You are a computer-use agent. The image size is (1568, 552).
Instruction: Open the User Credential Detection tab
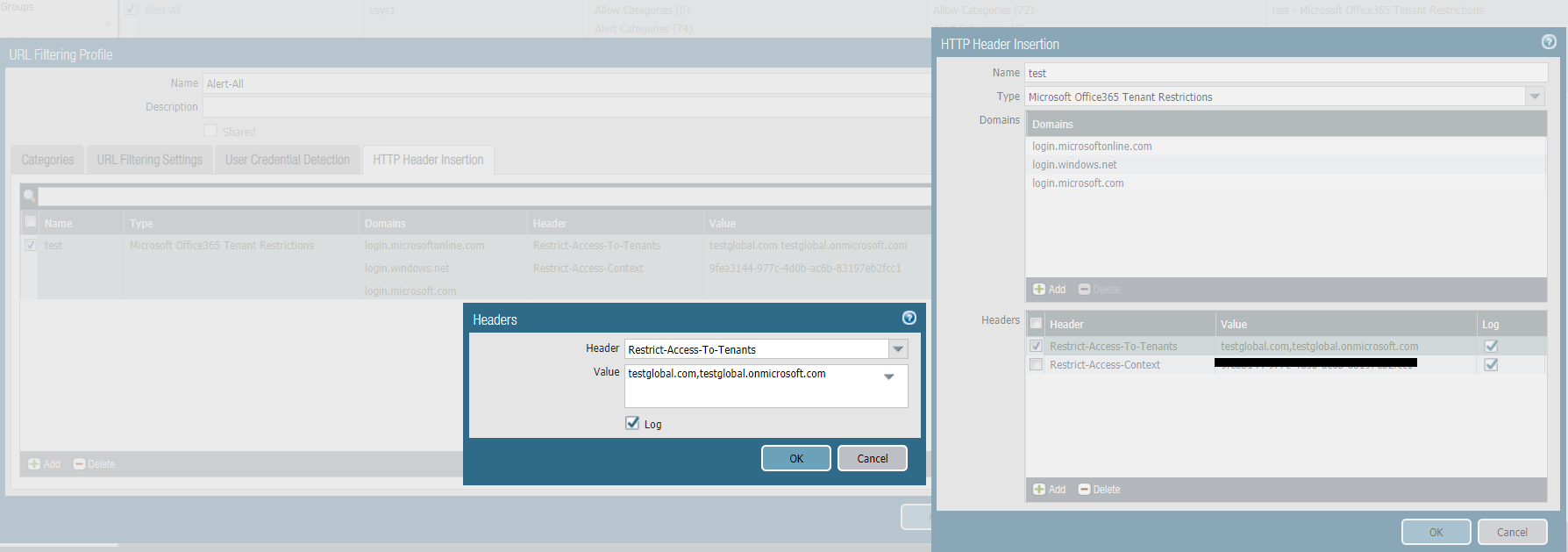288,160
